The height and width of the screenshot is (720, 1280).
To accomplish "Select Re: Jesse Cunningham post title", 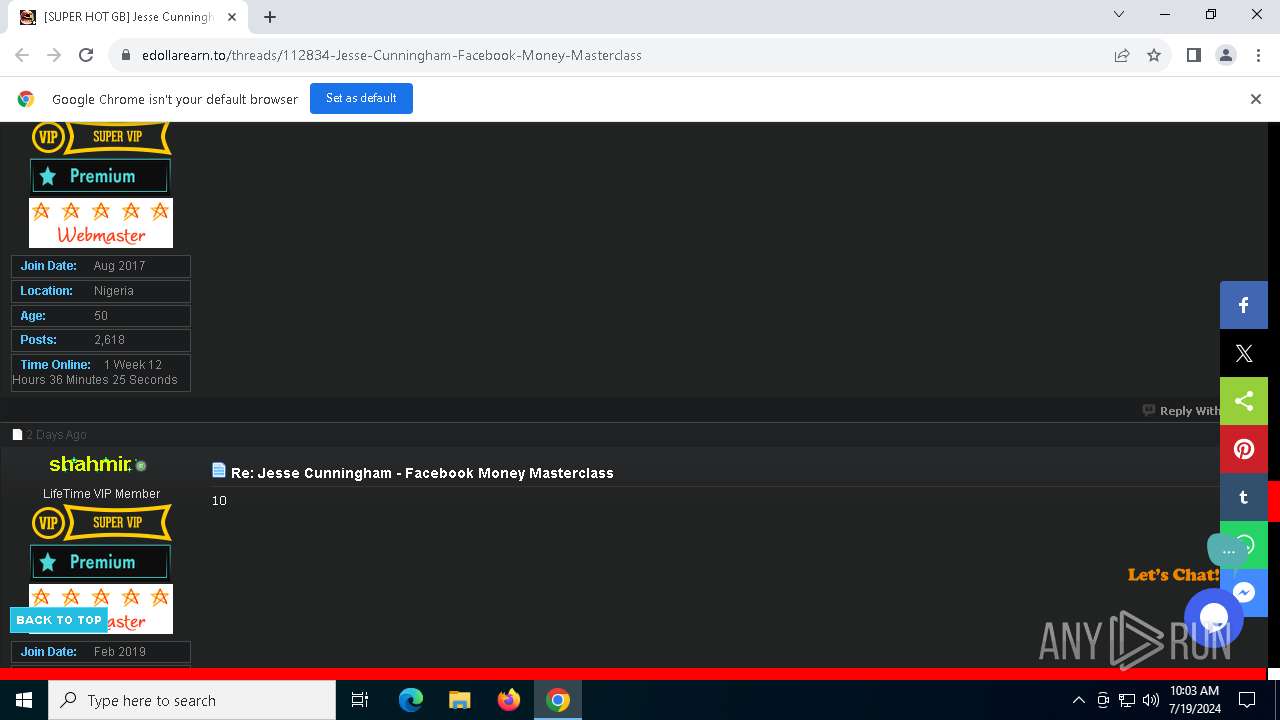I will (422, 473).
